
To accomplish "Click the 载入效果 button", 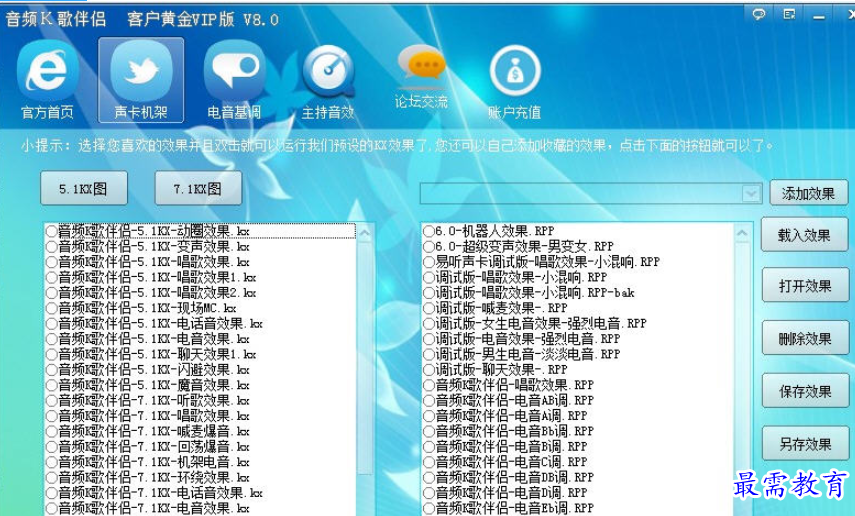I will [x=804, y=235].
